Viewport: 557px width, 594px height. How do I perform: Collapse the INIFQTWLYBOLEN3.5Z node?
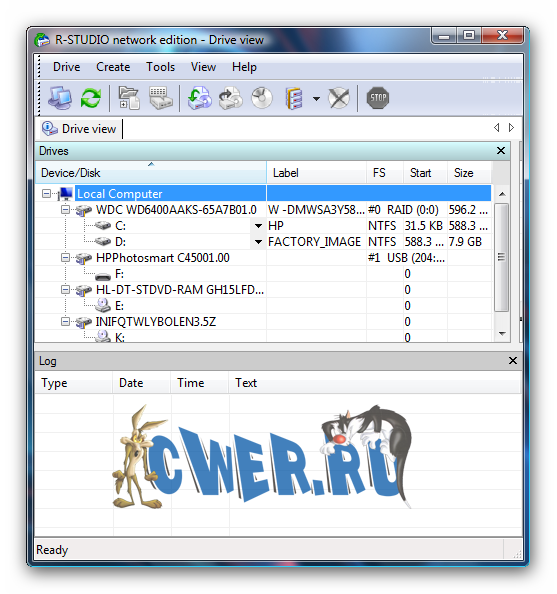66,322
